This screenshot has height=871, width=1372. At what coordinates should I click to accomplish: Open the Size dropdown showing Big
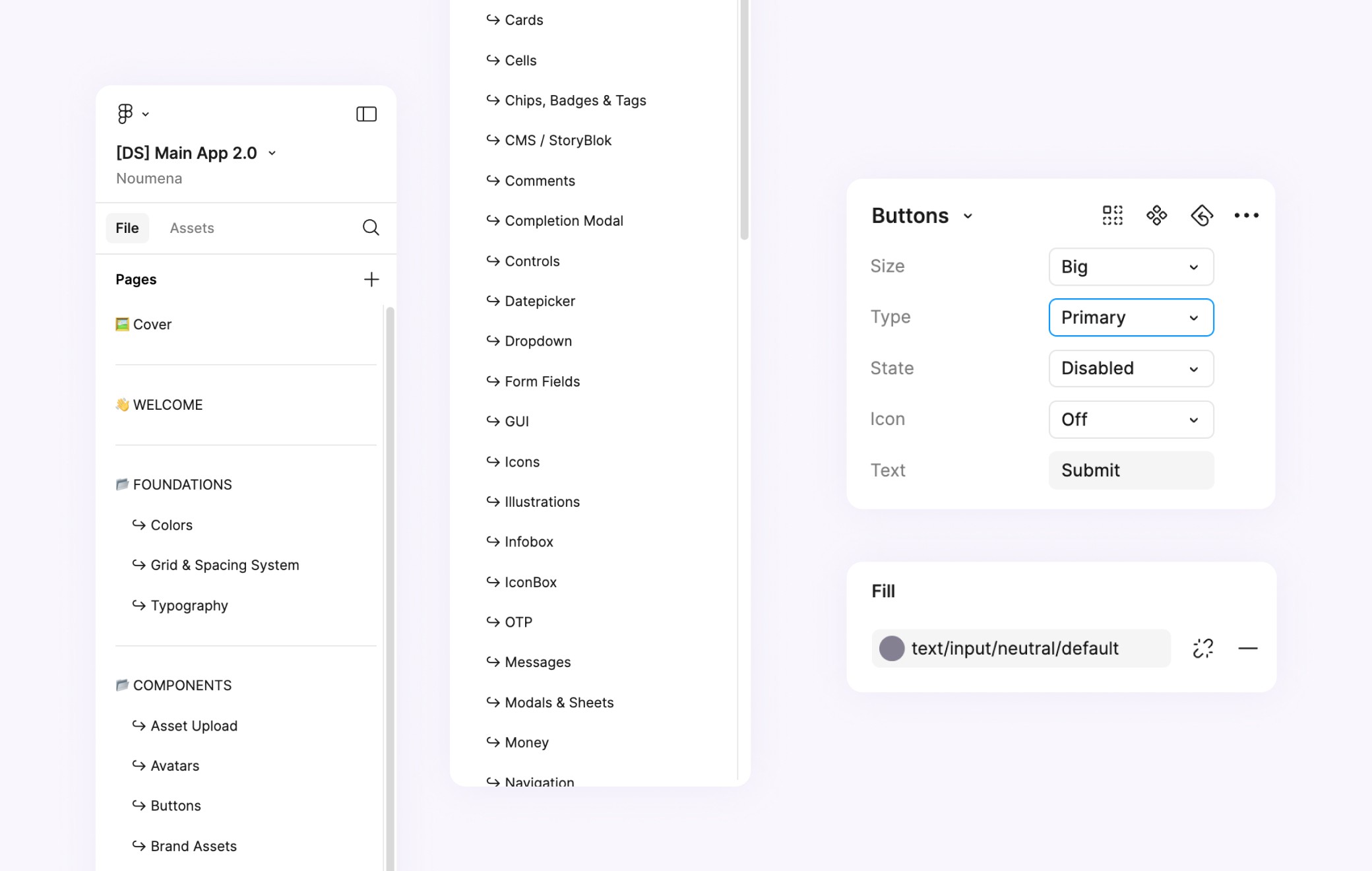[1131, 267]
